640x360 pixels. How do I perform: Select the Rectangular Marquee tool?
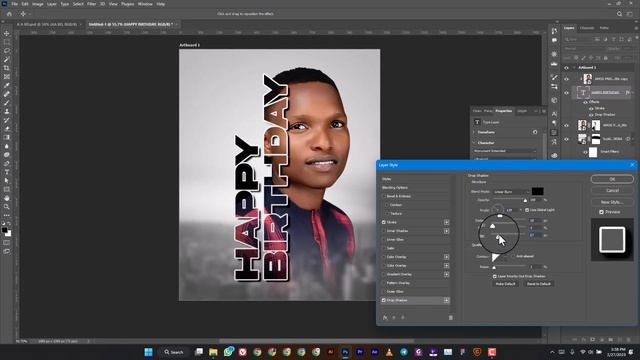[7, 42]
